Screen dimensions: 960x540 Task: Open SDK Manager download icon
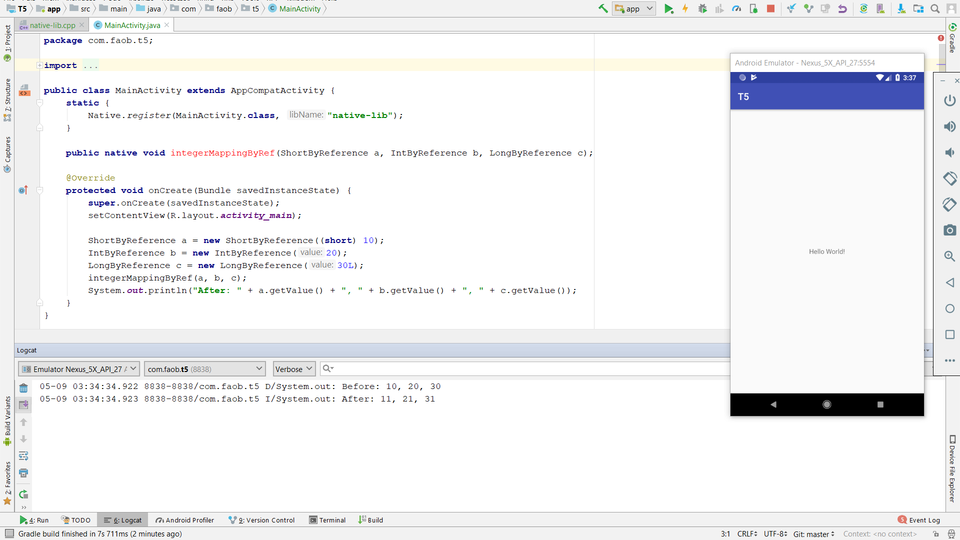[901, 9]
